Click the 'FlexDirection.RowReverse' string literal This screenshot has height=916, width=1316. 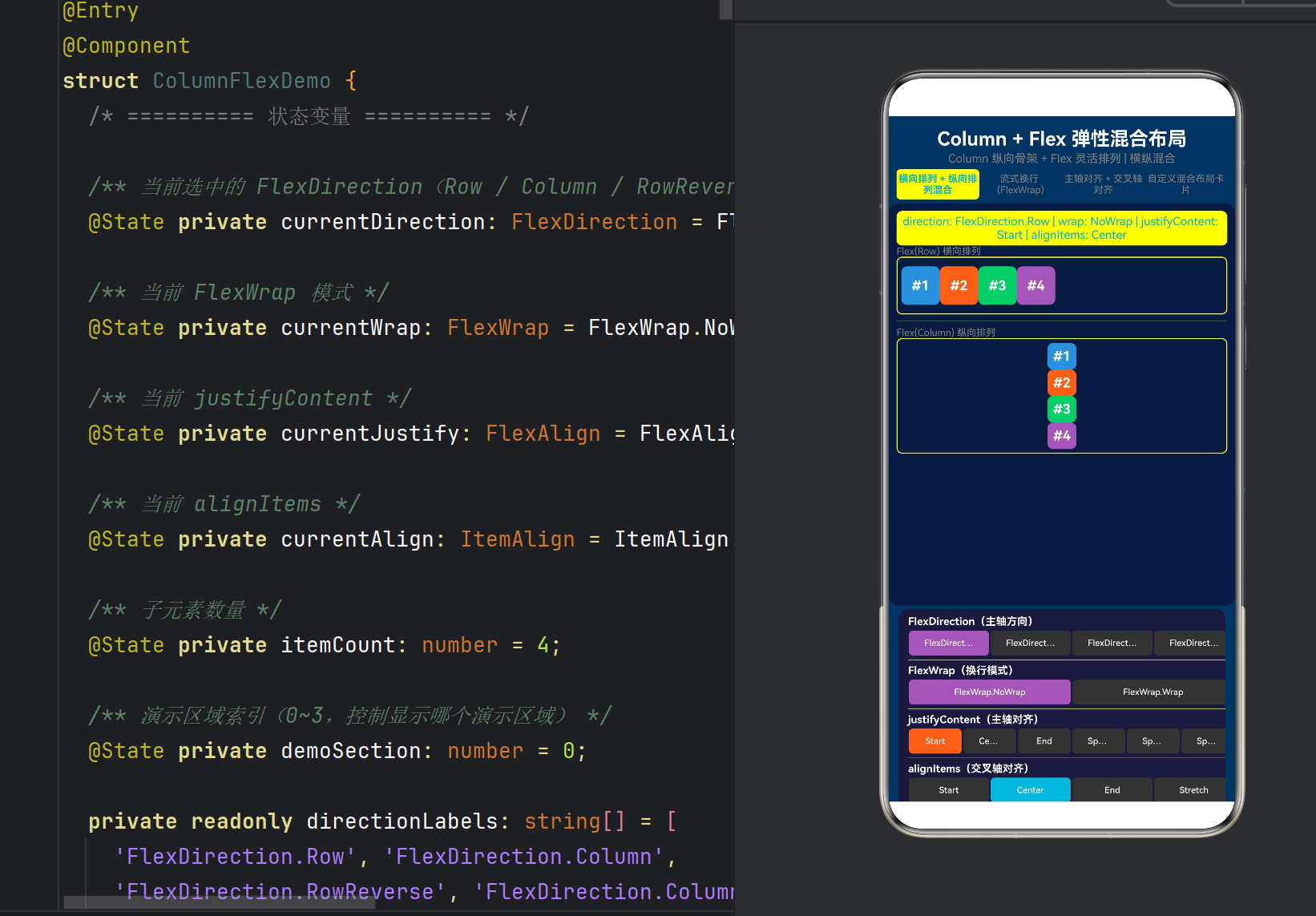281,892
